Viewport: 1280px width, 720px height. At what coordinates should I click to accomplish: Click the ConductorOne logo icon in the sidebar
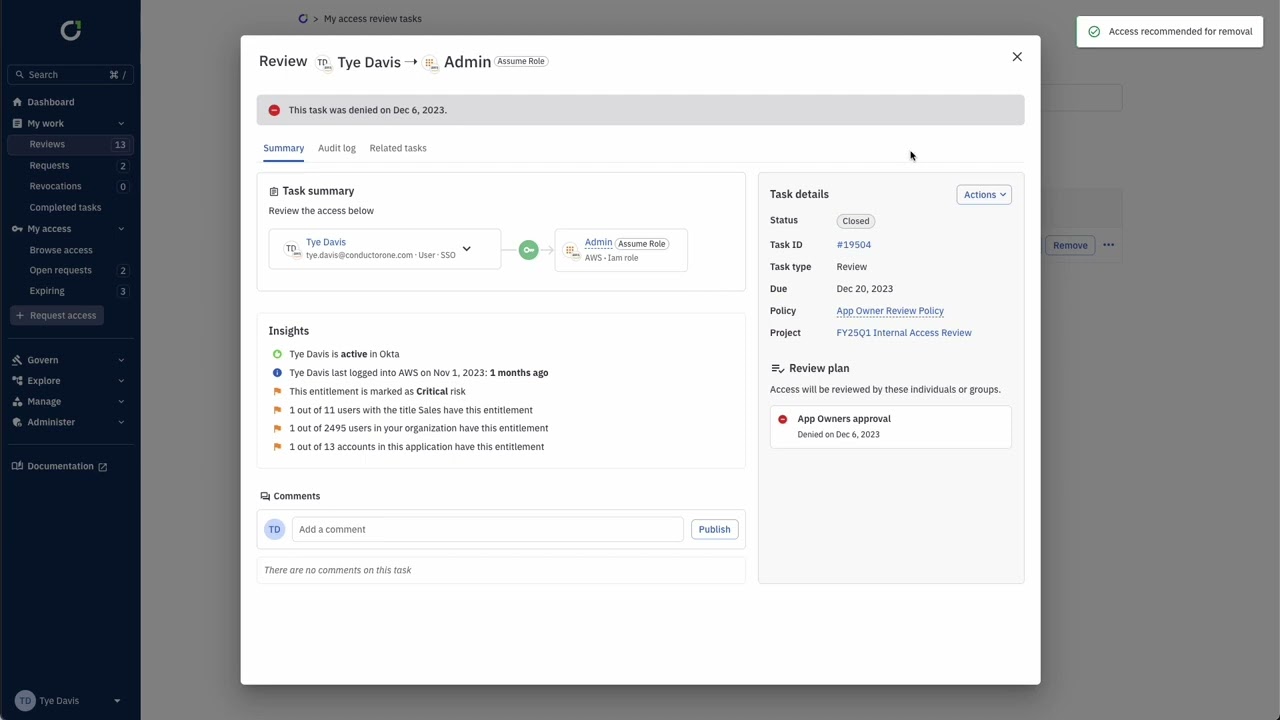point(70,31)
